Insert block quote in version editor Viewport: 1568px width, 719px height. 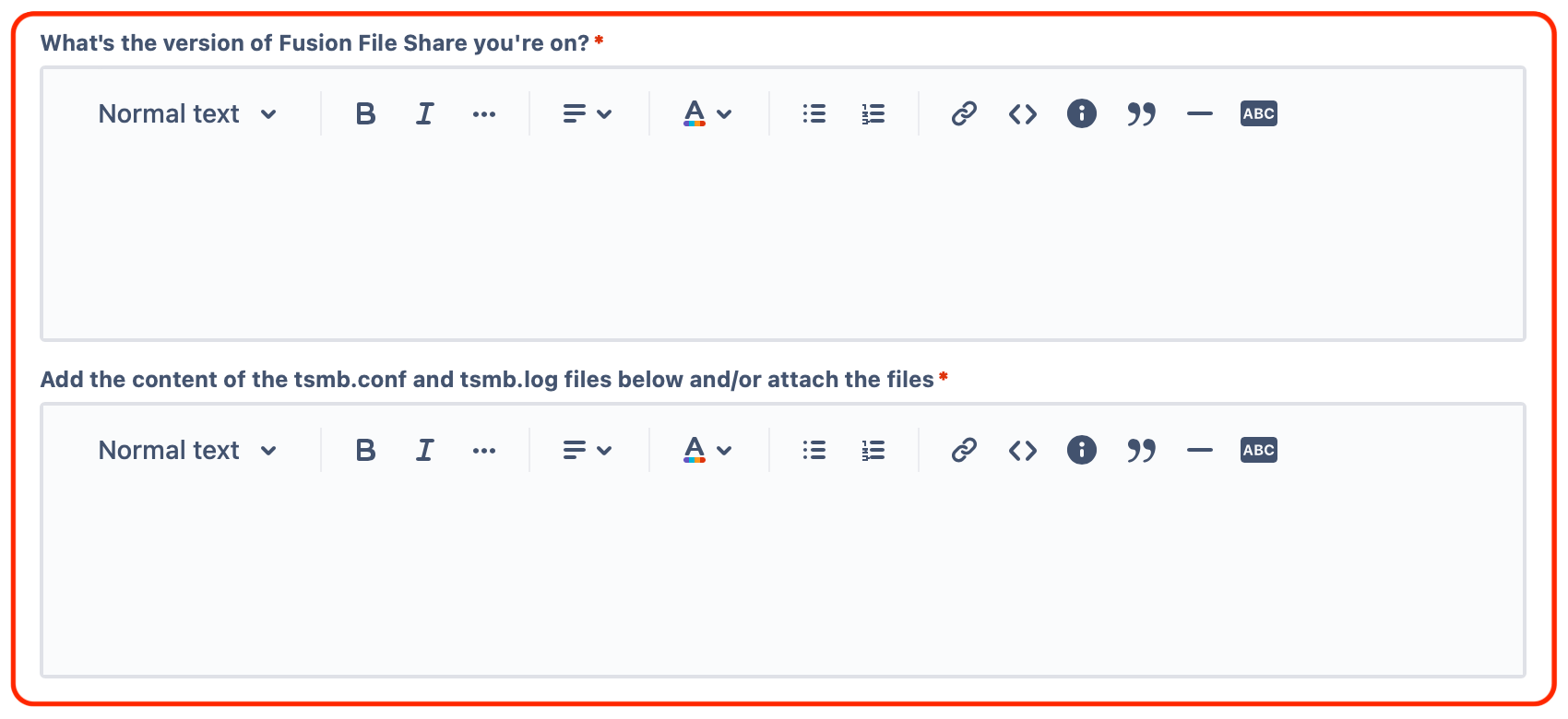tap(1141, 114)
